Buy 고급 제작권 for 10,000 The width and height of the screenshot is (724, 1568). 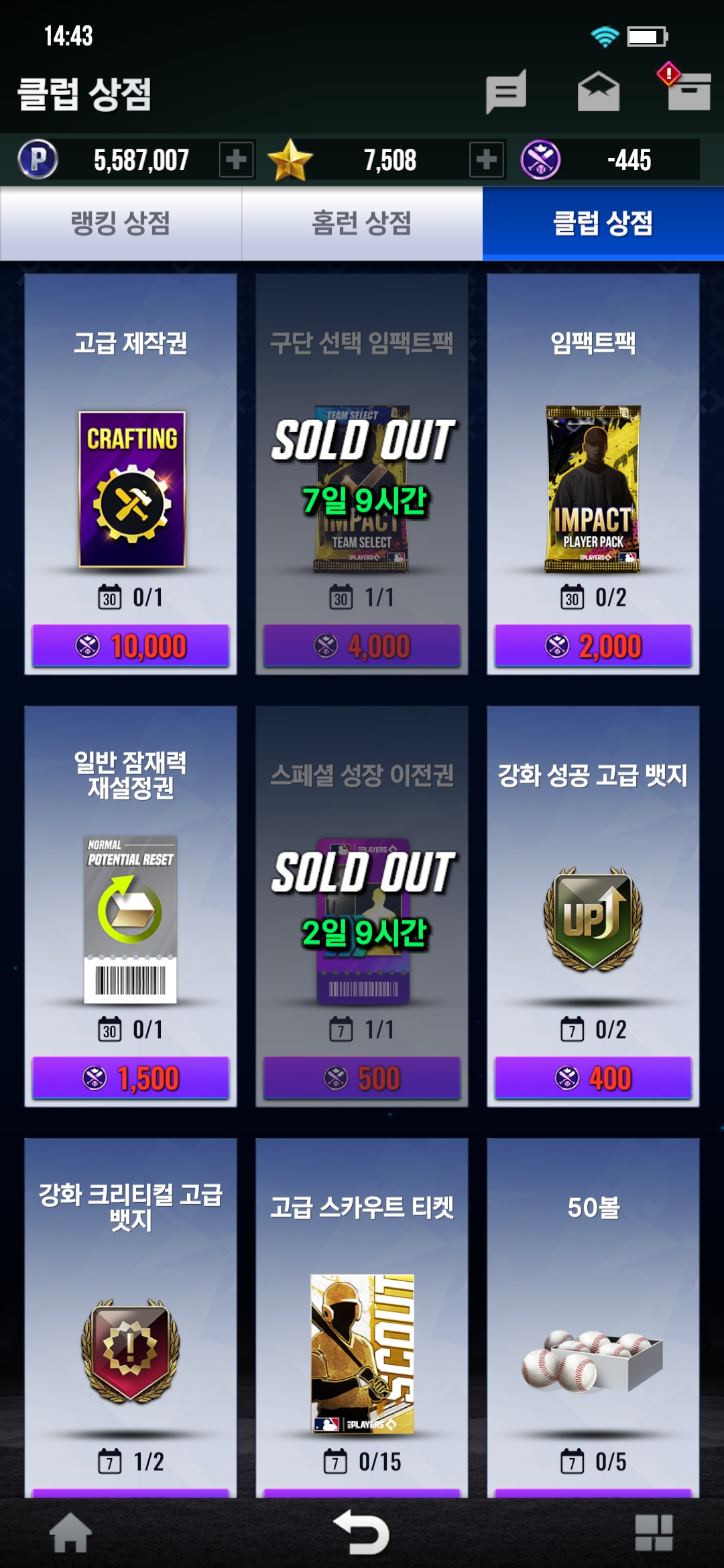[131, 646]
